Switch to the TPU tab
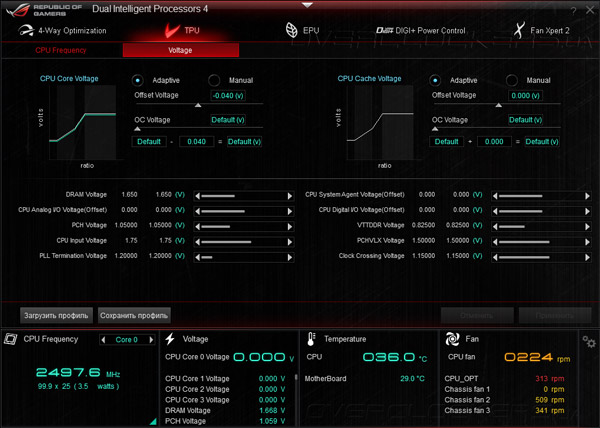The image size is (600, 428). coord(182,30)
